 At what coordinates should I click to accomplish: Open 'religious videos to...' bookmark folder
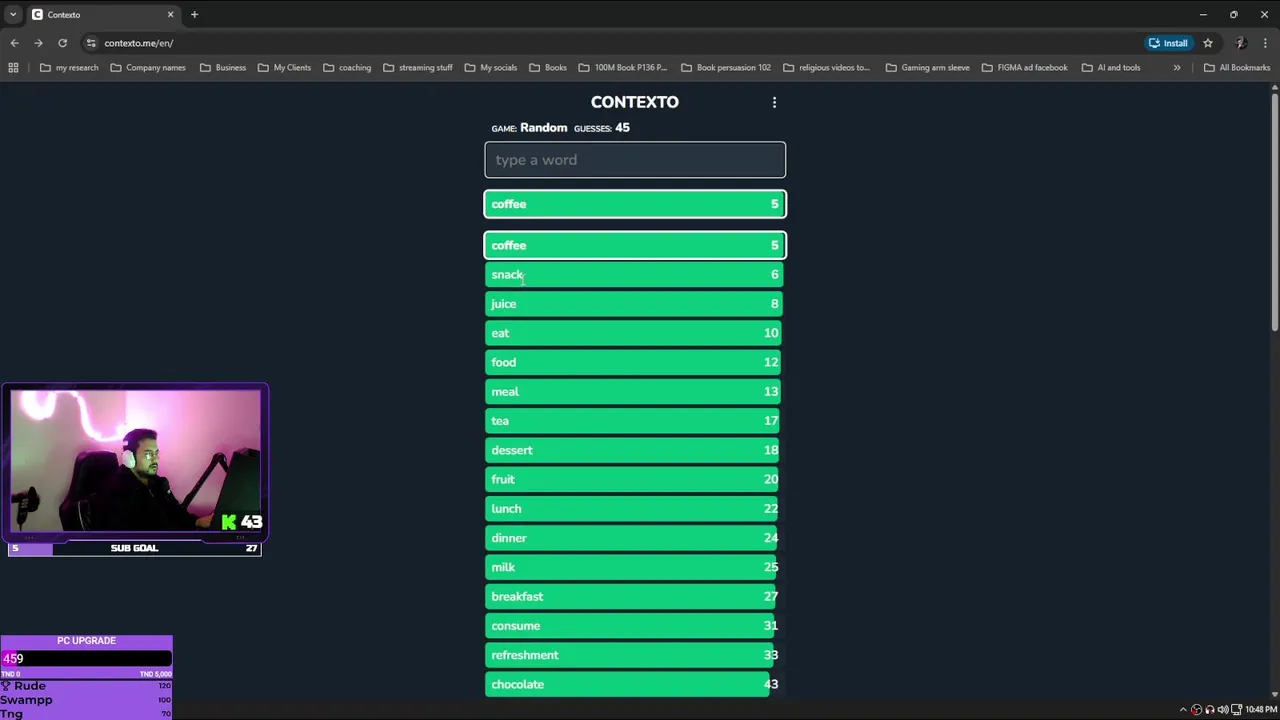click(x=826, y=67)
